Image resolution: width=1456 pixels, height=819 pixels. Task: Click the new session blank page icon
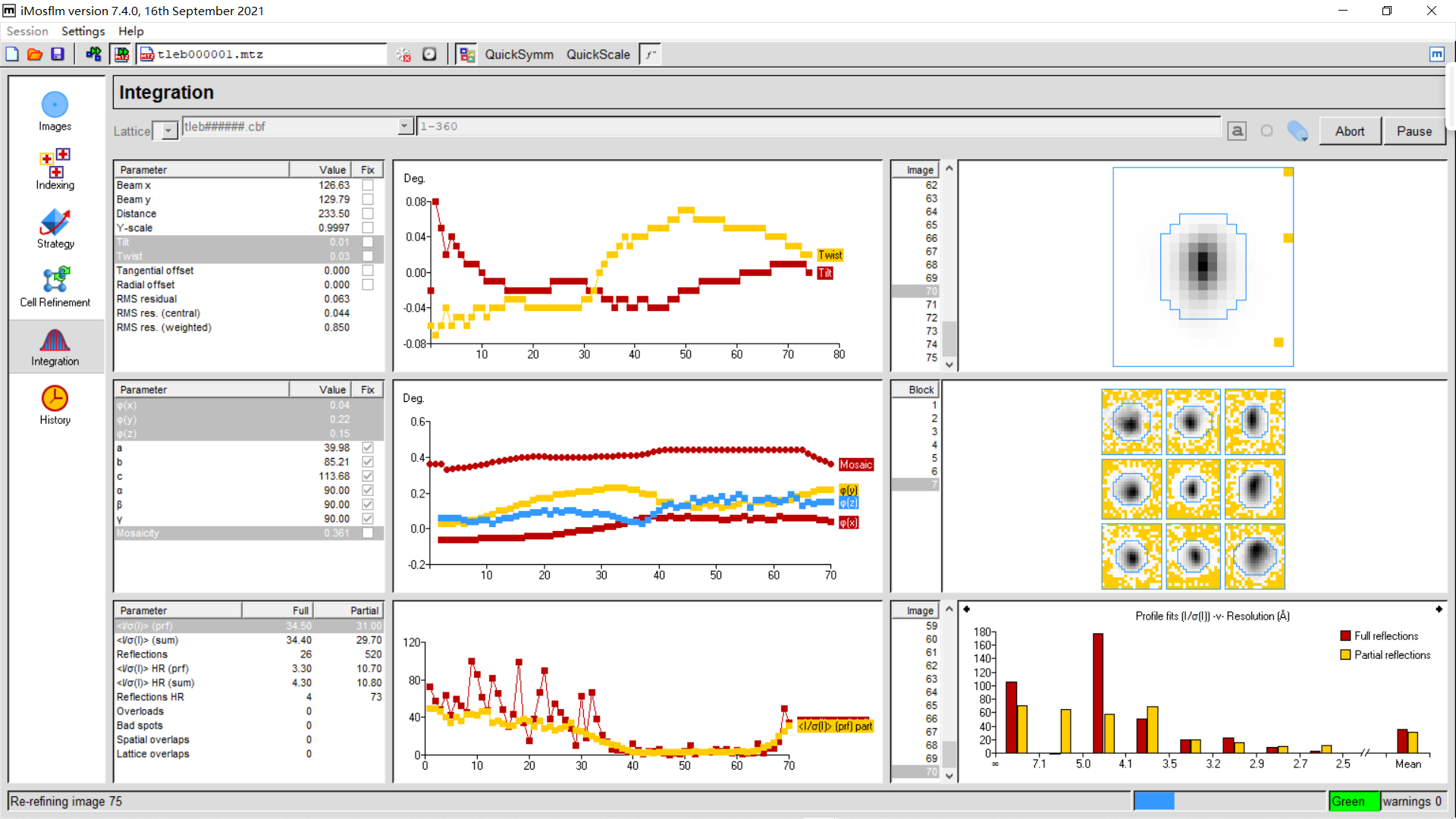click(12, 54)
